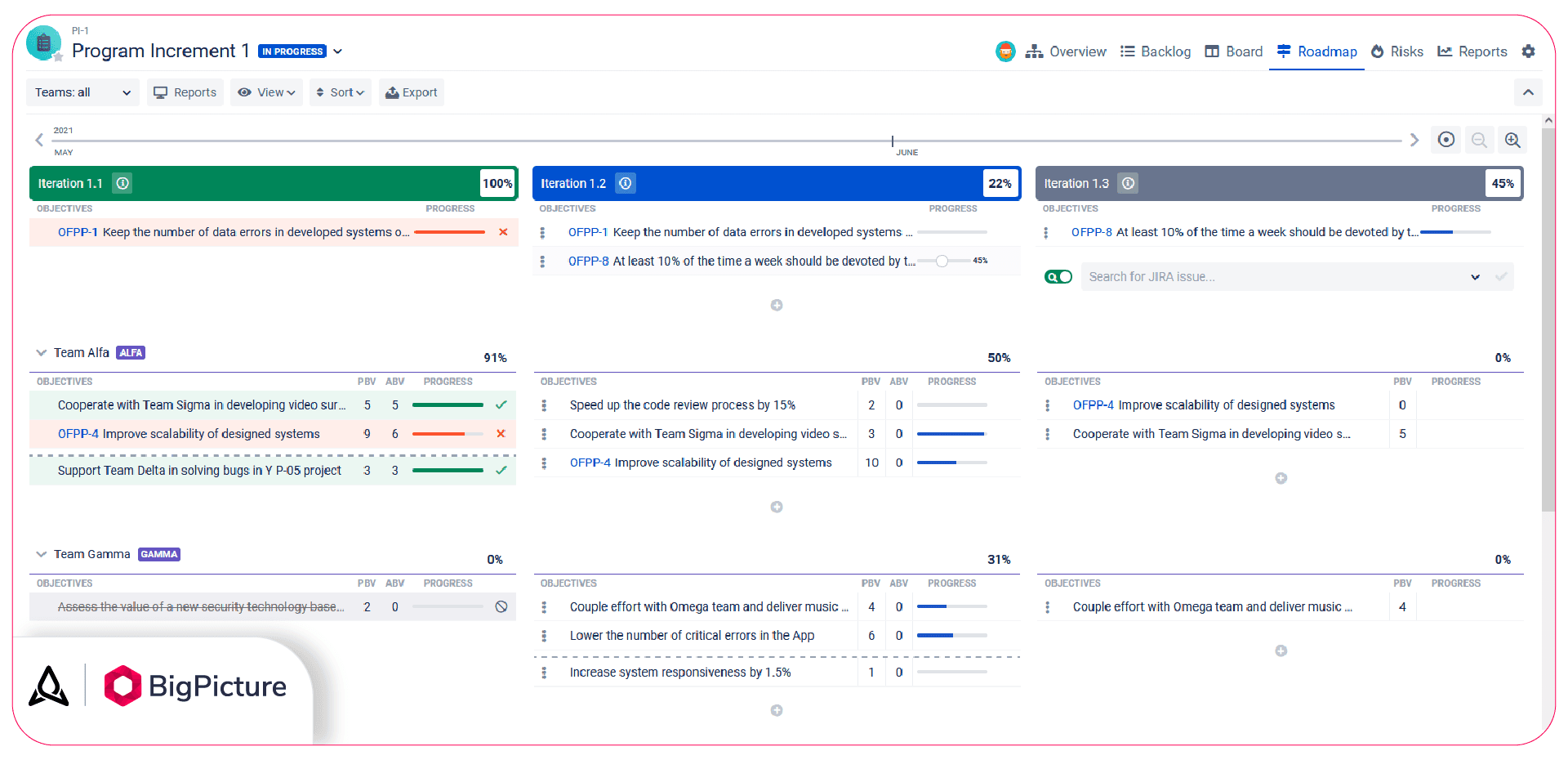Click the OFPP-1 progress bar in Iteration 1.2
Viewport: 1568px width, 760px height.
pos(952,233)
